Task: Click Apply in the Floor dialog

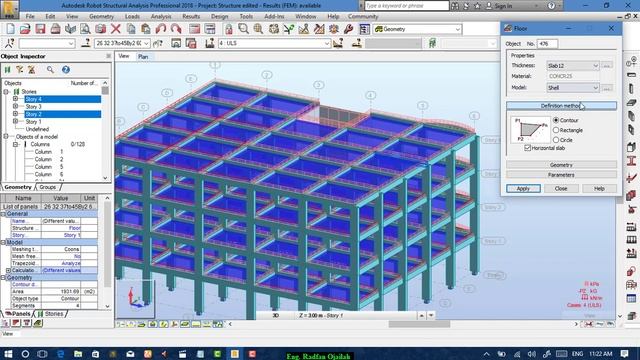Action: 523,189
